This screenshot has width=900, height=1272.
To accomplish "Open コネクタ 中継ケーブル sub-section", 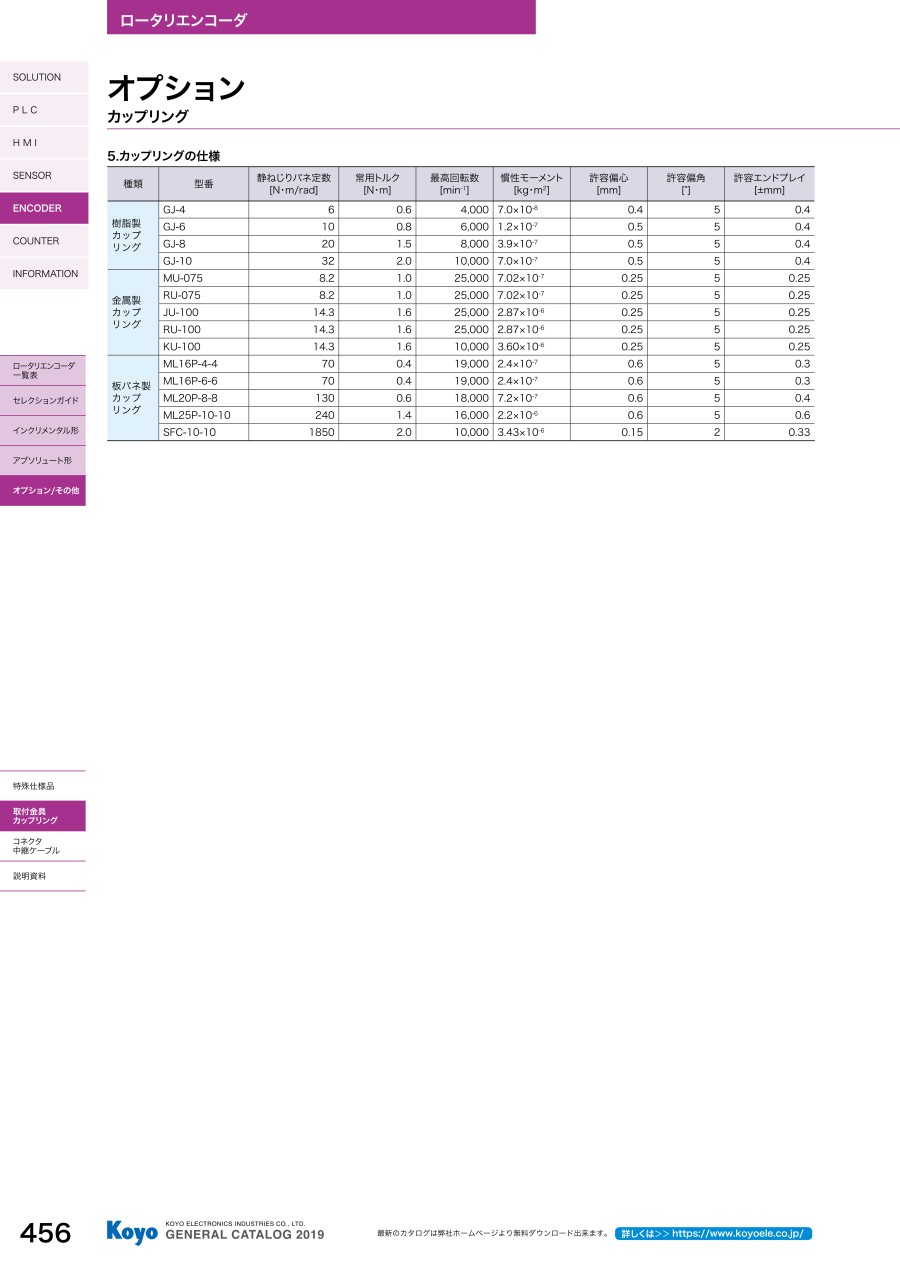I will (43, 846).
